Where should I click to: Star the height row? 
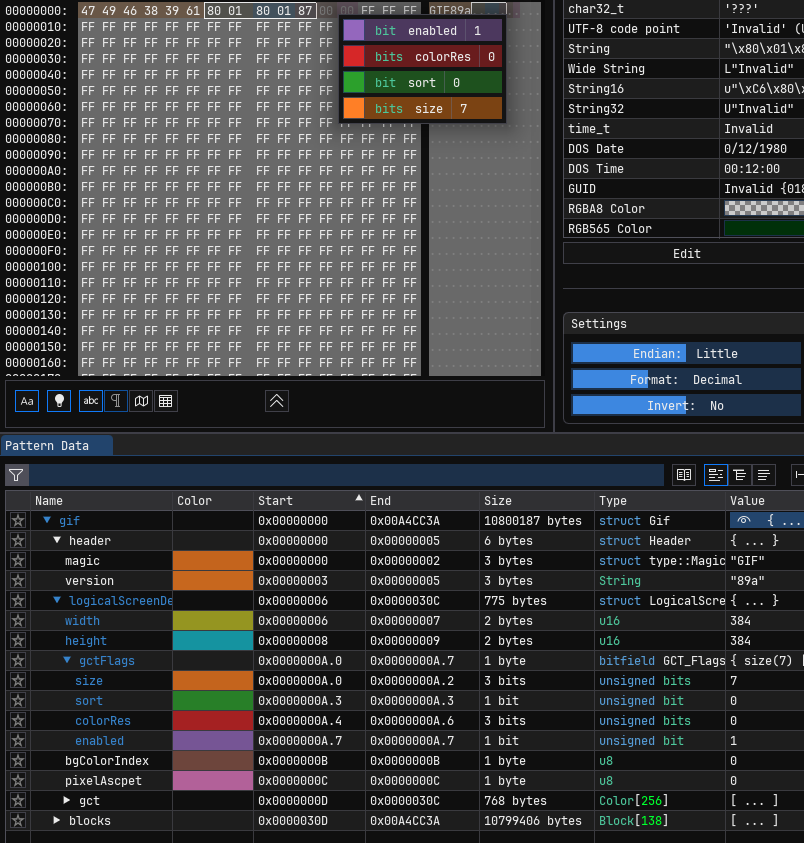tap(18, 640)
